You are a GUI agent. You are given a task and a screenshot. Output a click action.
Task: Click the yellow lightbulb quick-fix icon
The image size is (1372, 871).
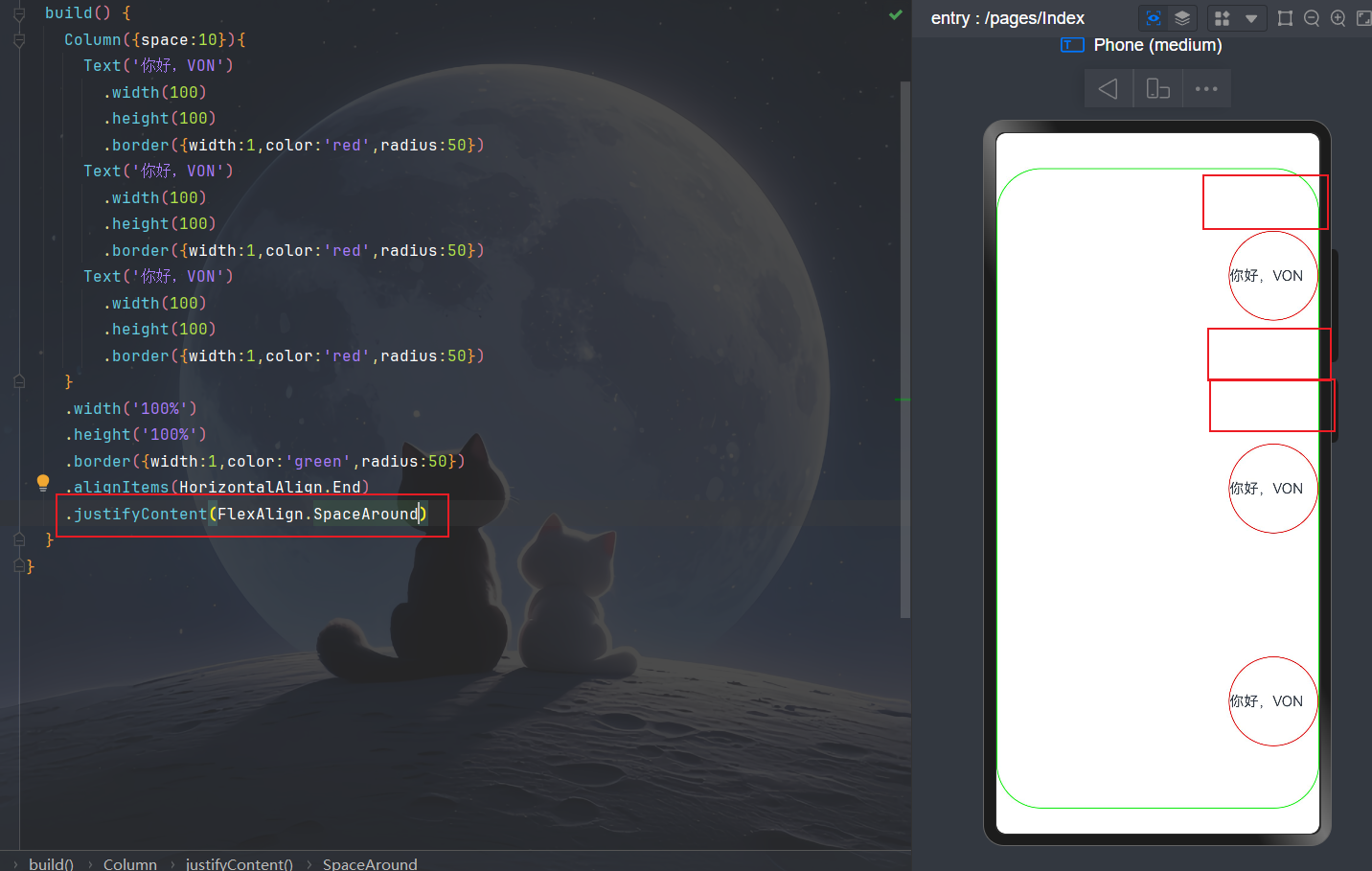[x=43, y=483]
